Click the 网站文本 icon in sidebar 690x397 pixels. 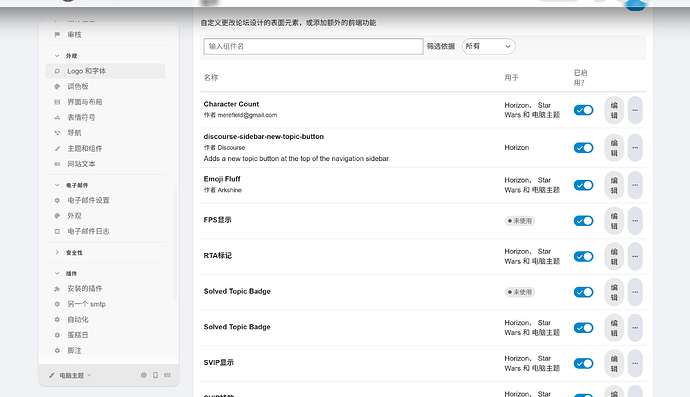click(57, 164)
